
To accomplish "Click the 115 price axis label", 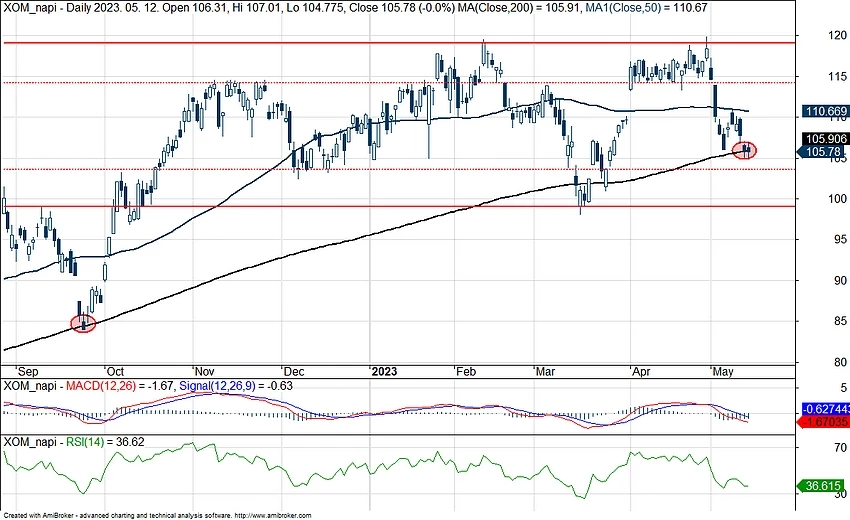I will [x=838, y=76].
